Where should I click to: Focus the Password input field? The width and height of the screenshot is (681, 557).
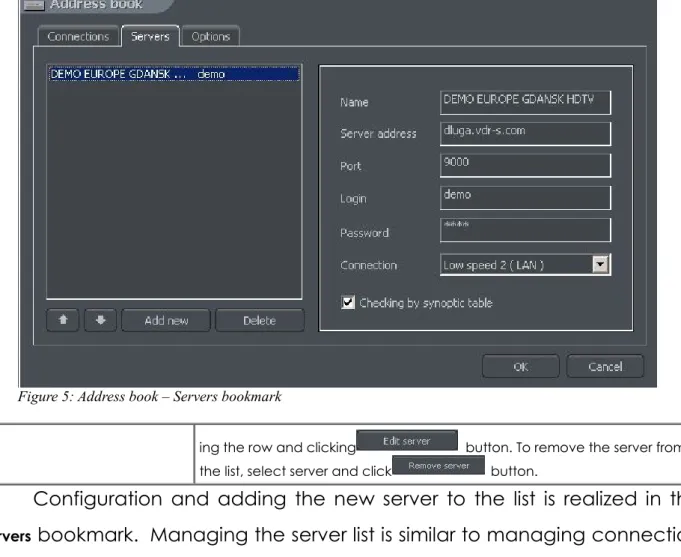click(526, 230)
